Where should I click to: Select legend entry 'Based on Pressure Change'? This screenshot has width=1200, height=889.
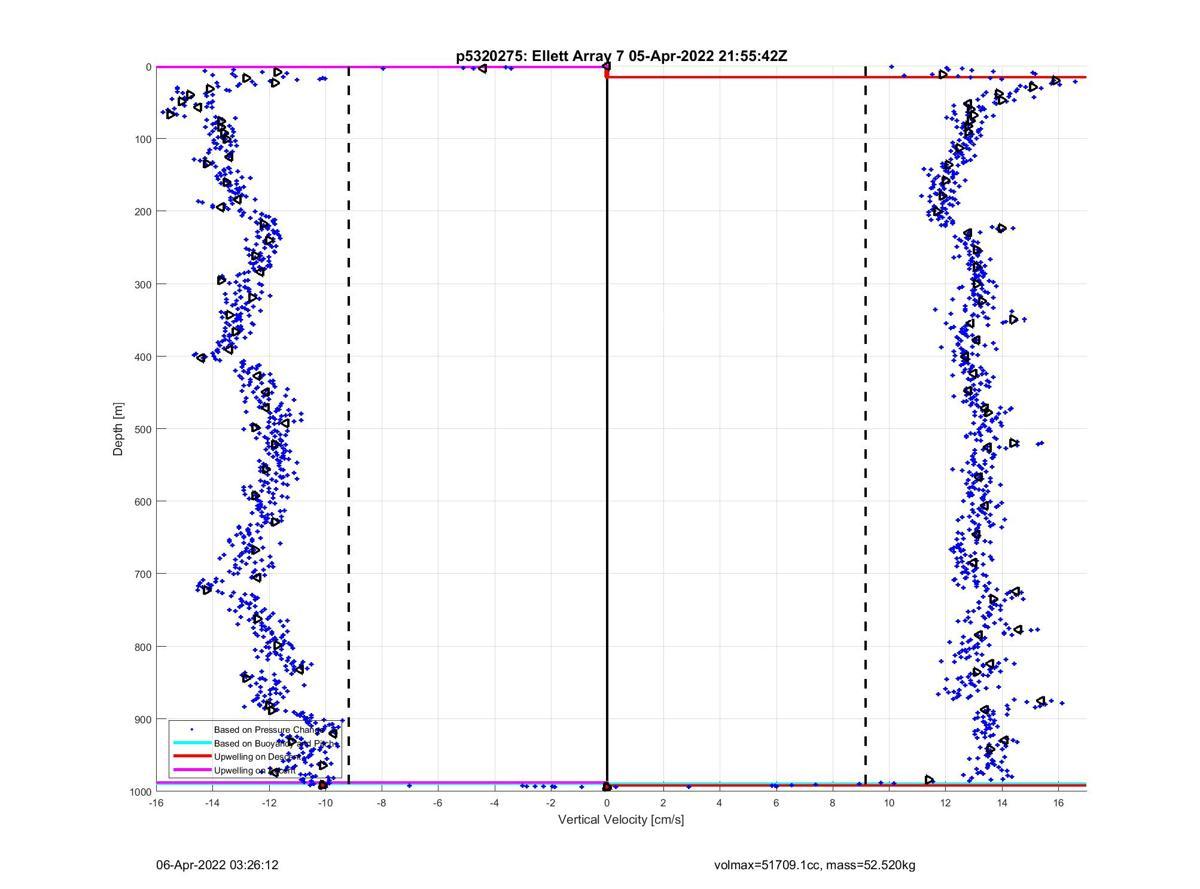(x=271, y=730)
